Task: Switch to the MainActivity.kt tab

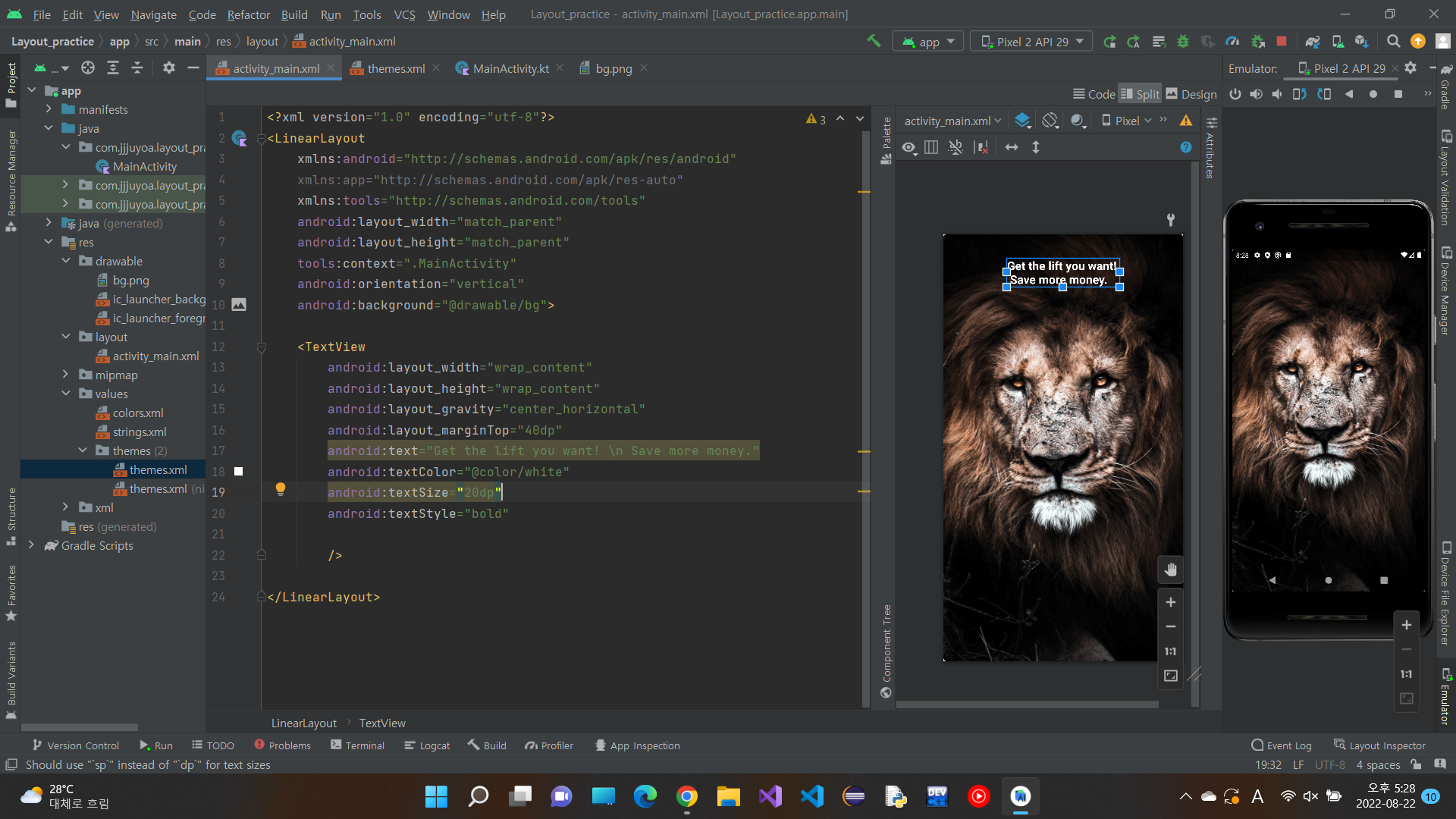Action: tap(510, 68)
